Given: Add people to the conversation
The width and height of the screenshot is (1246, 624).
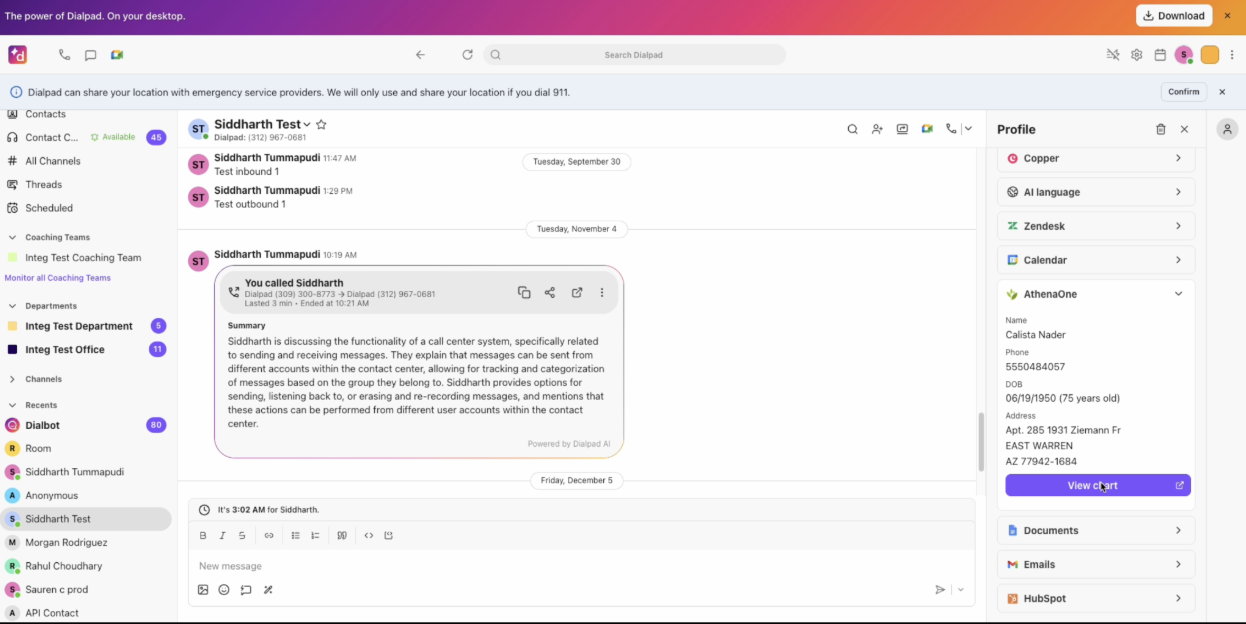Looking at the screenshot, I should (877, 129).
